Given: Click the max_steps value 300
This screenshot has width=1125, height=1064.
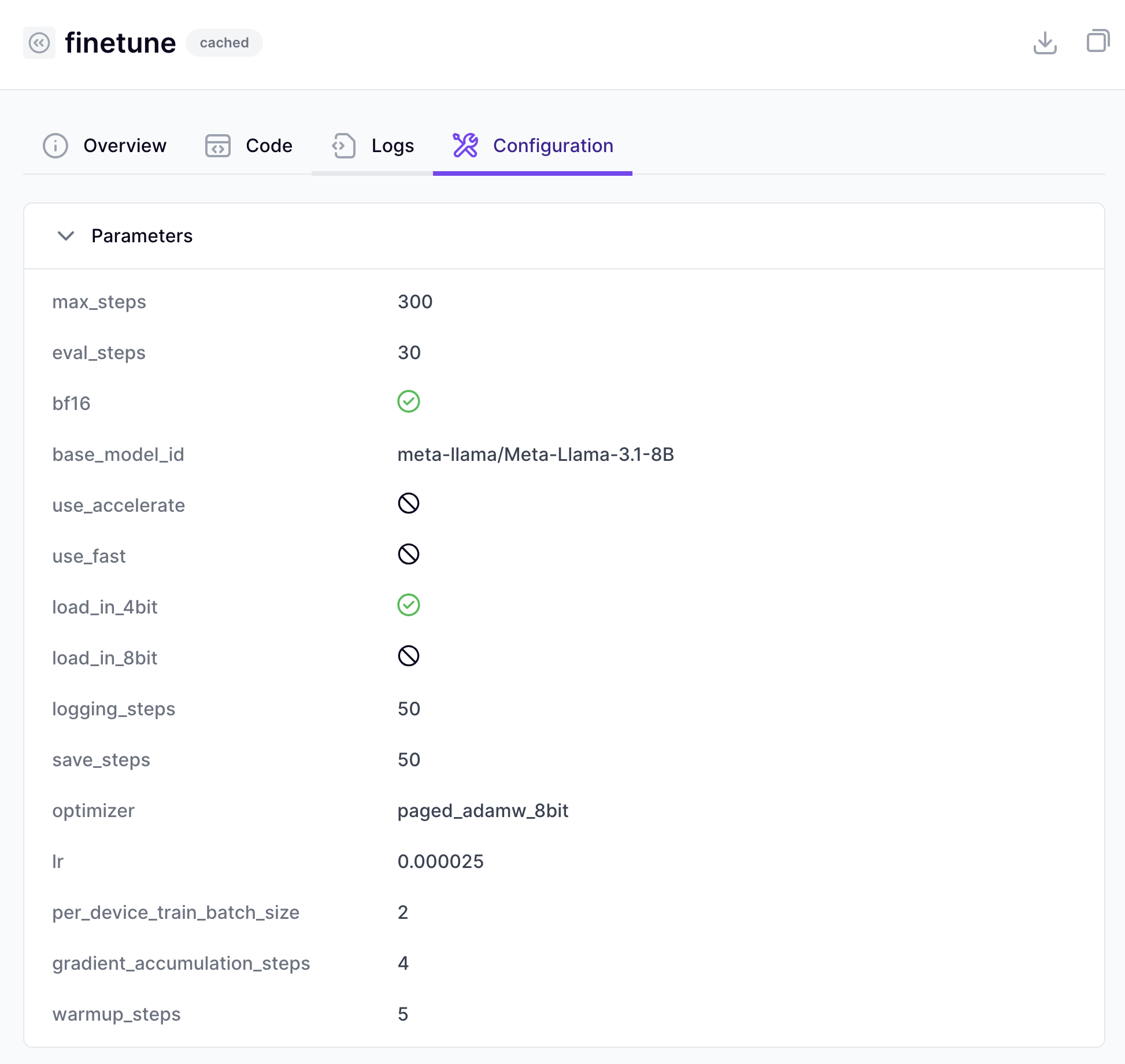Looking at the screenshot, I should (414, 301).
